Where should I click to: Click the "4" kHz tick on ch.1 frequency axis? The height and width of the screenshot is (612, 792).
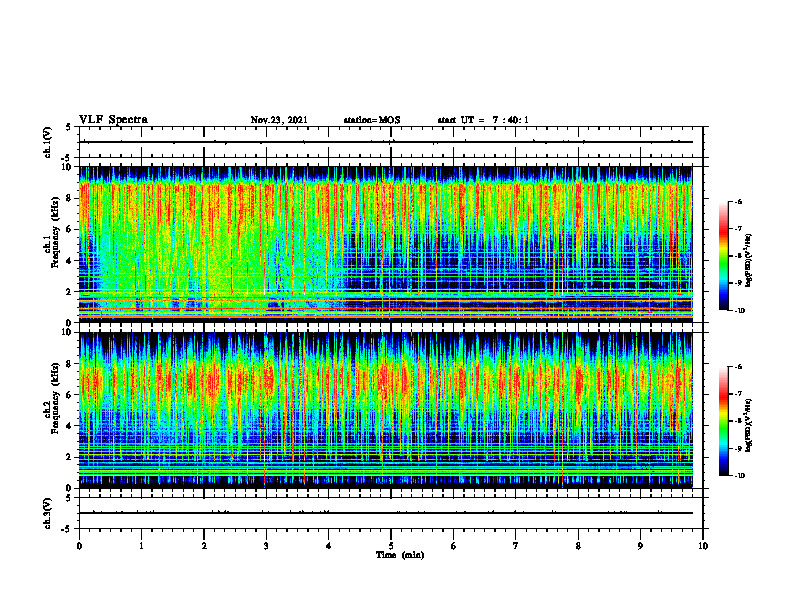pyautogui.click(x=70, y=261)
